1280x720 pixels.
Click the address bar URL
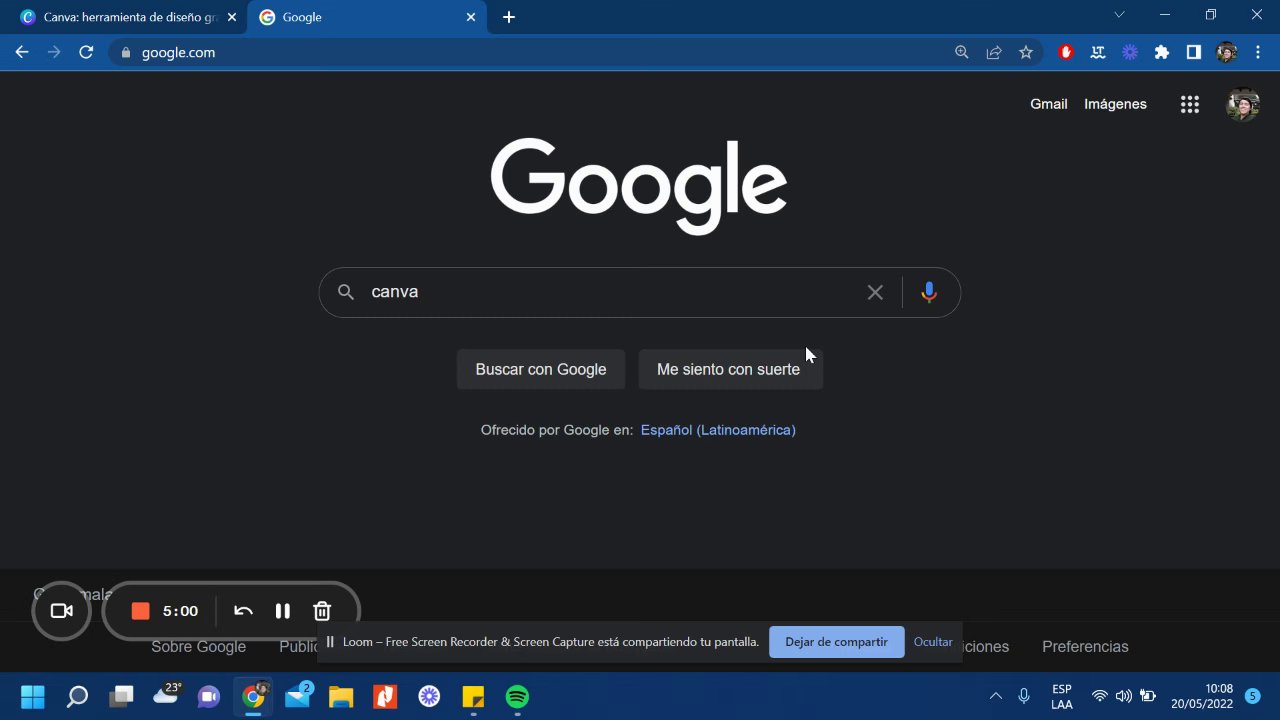point(178,52)
